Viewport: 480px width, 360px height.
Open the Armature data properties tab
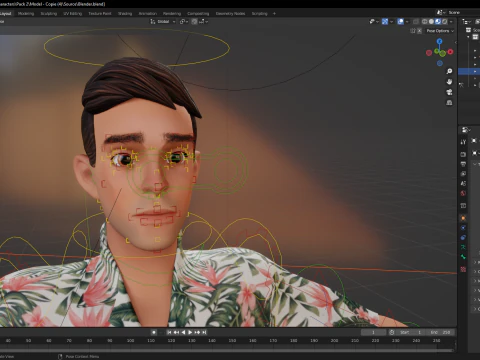[463, 247]
